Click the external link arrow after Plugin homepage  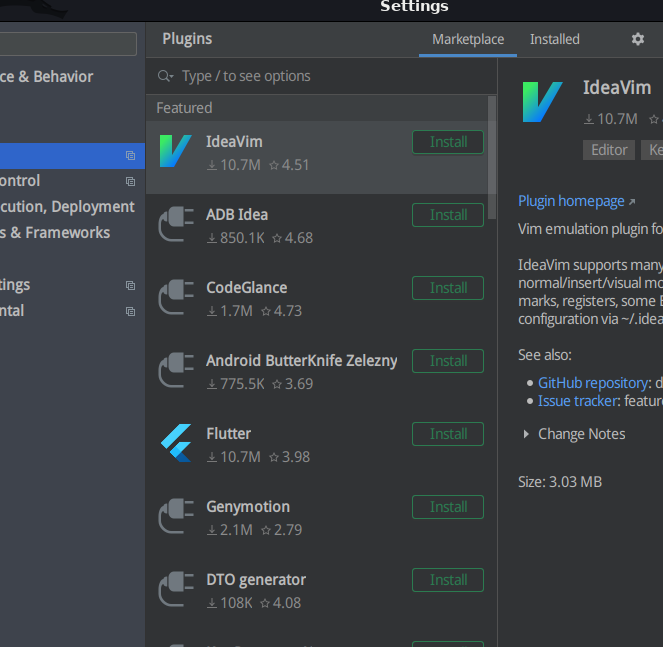(x=632, y=202)
